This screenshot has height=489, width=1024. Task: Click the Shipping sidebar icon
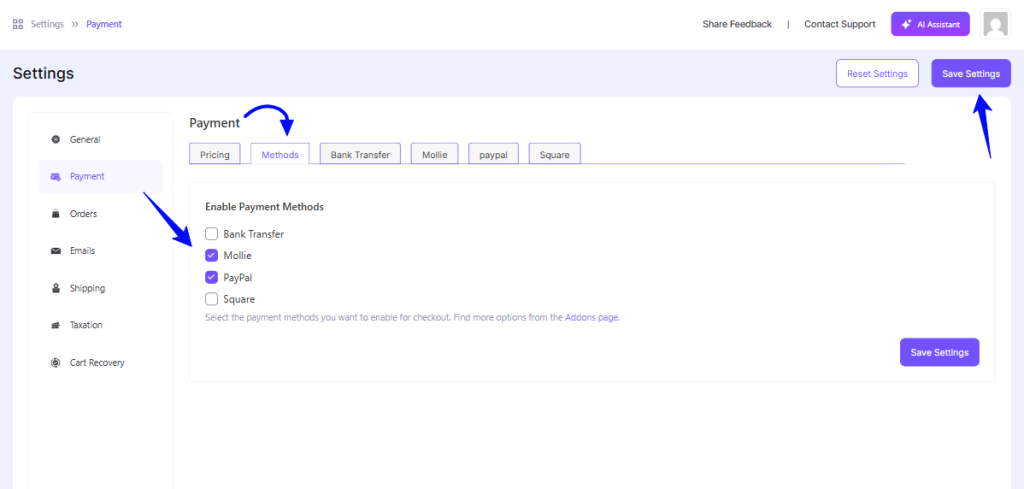point(56,288)
